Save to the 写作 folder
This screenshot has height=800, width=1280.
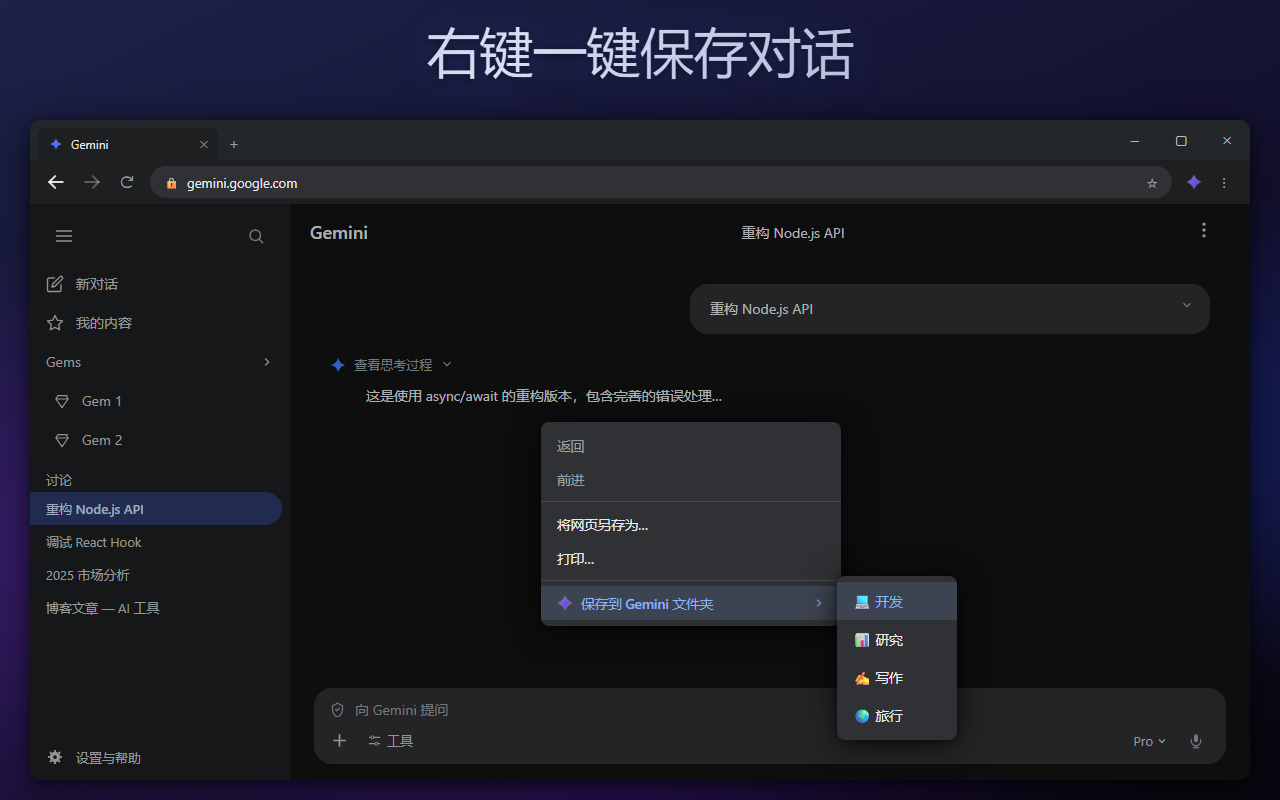click(x=897, y=678)
